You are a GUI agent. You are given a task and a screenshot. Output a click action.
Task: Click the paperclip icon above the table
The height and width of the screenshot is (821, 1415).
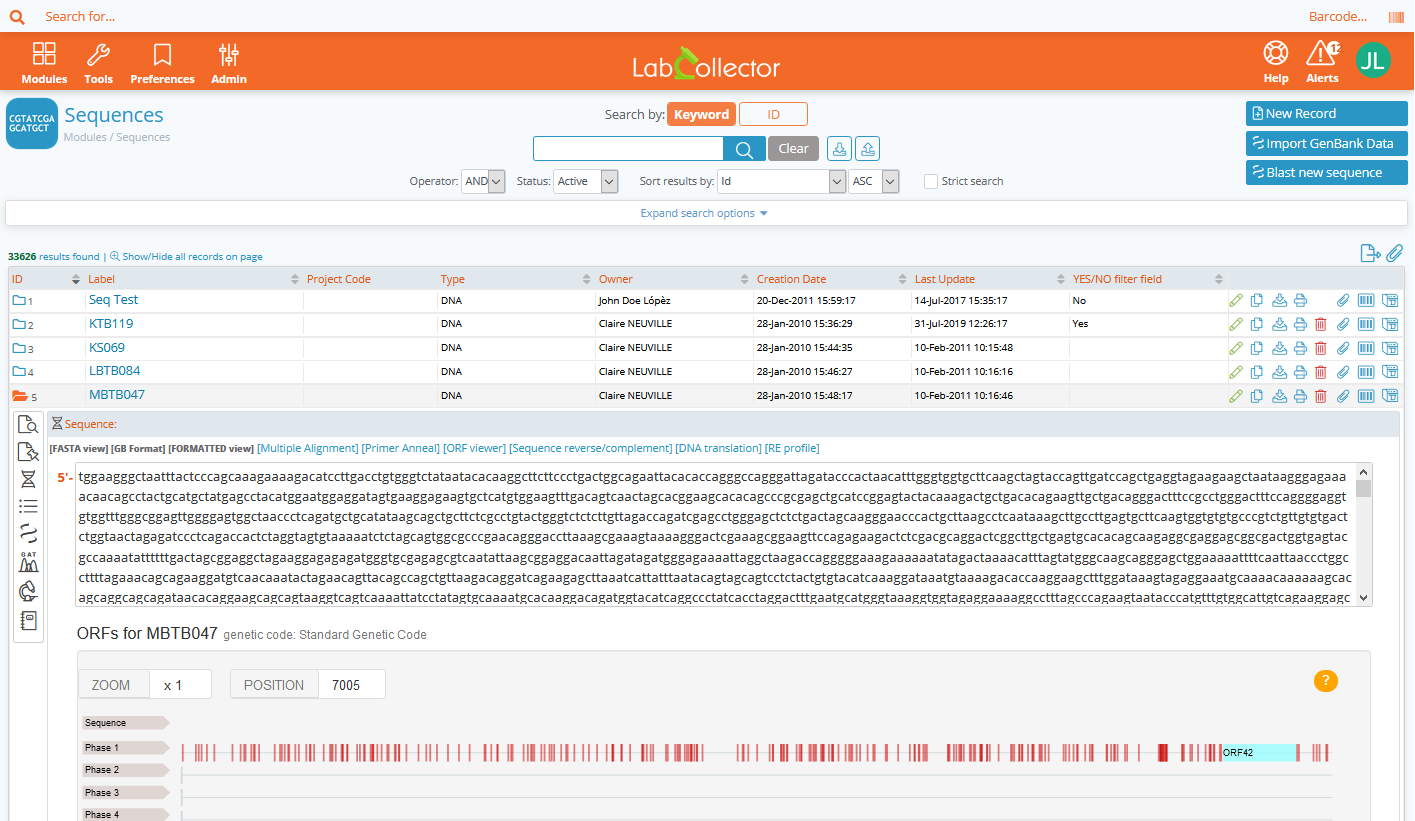click(x=1394, y=253)
